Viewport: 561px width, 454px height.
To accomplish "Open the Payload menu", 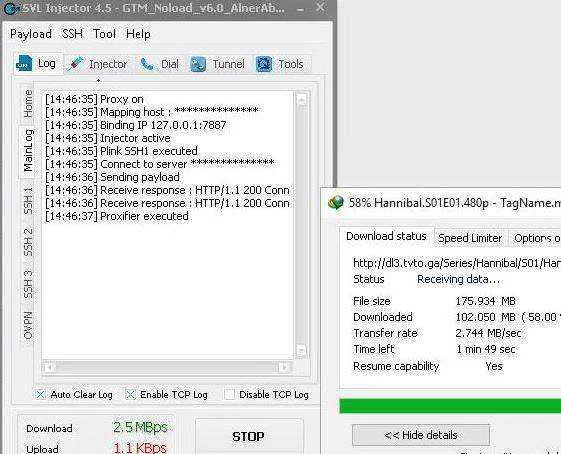I will [31, 34].
